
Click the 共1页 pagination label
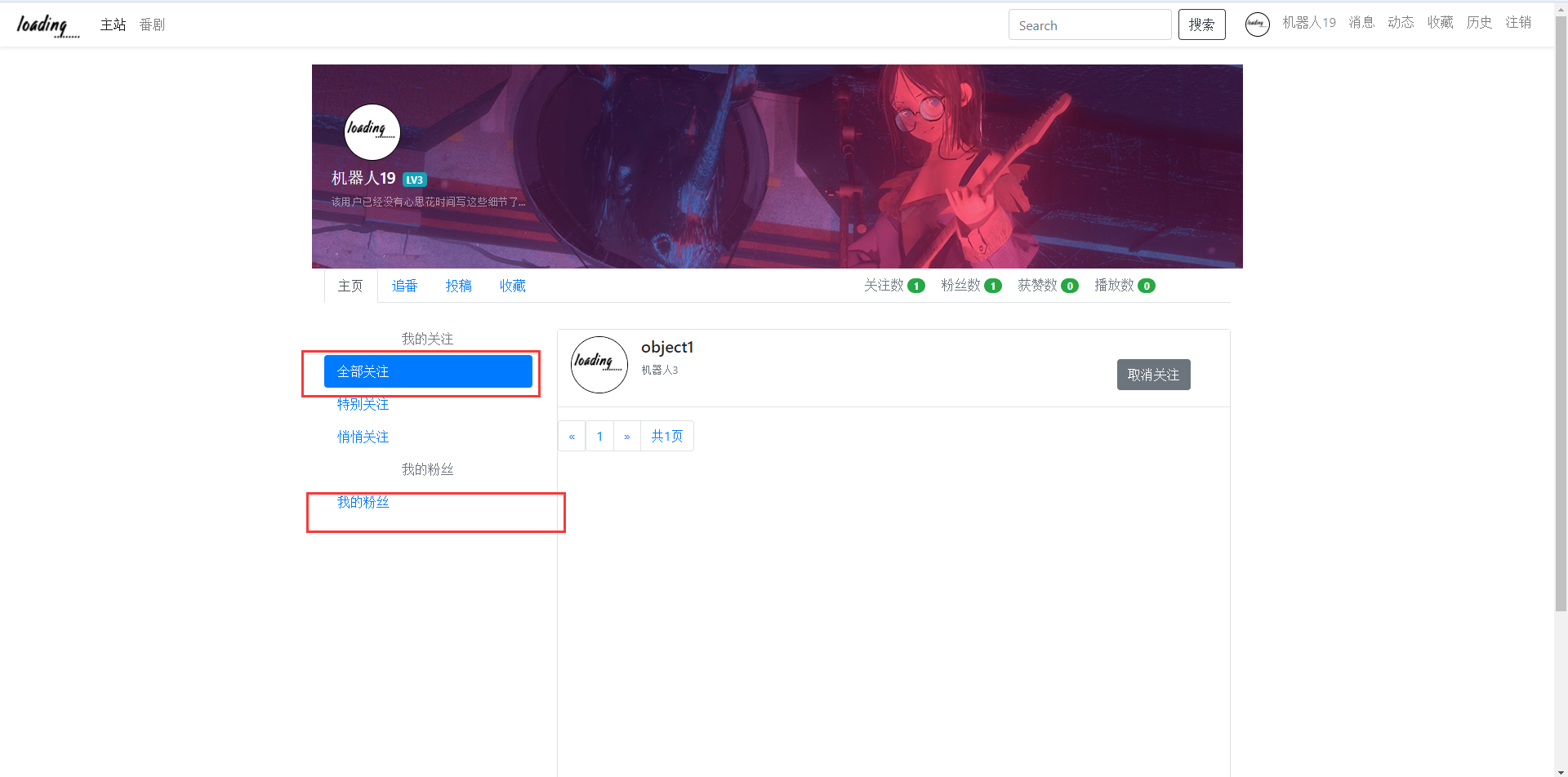[667, 436]
